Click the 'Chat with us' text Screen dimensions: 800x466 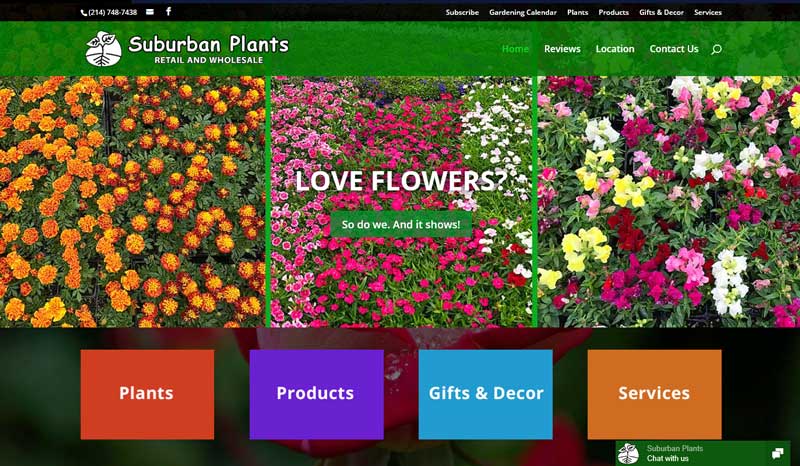(668, 458)
